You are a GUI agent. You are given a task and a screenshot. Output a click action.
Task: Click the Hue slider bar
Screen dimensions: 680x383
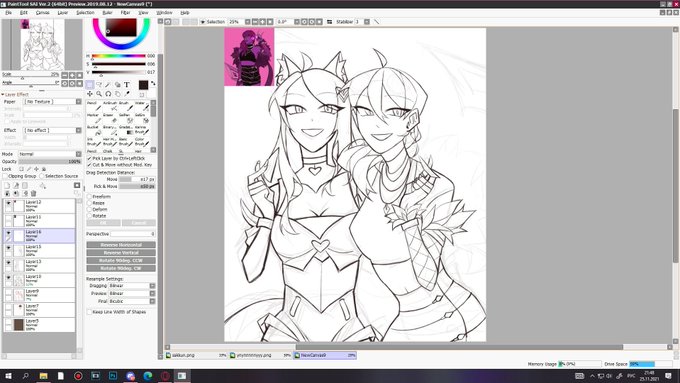point(118,56)
